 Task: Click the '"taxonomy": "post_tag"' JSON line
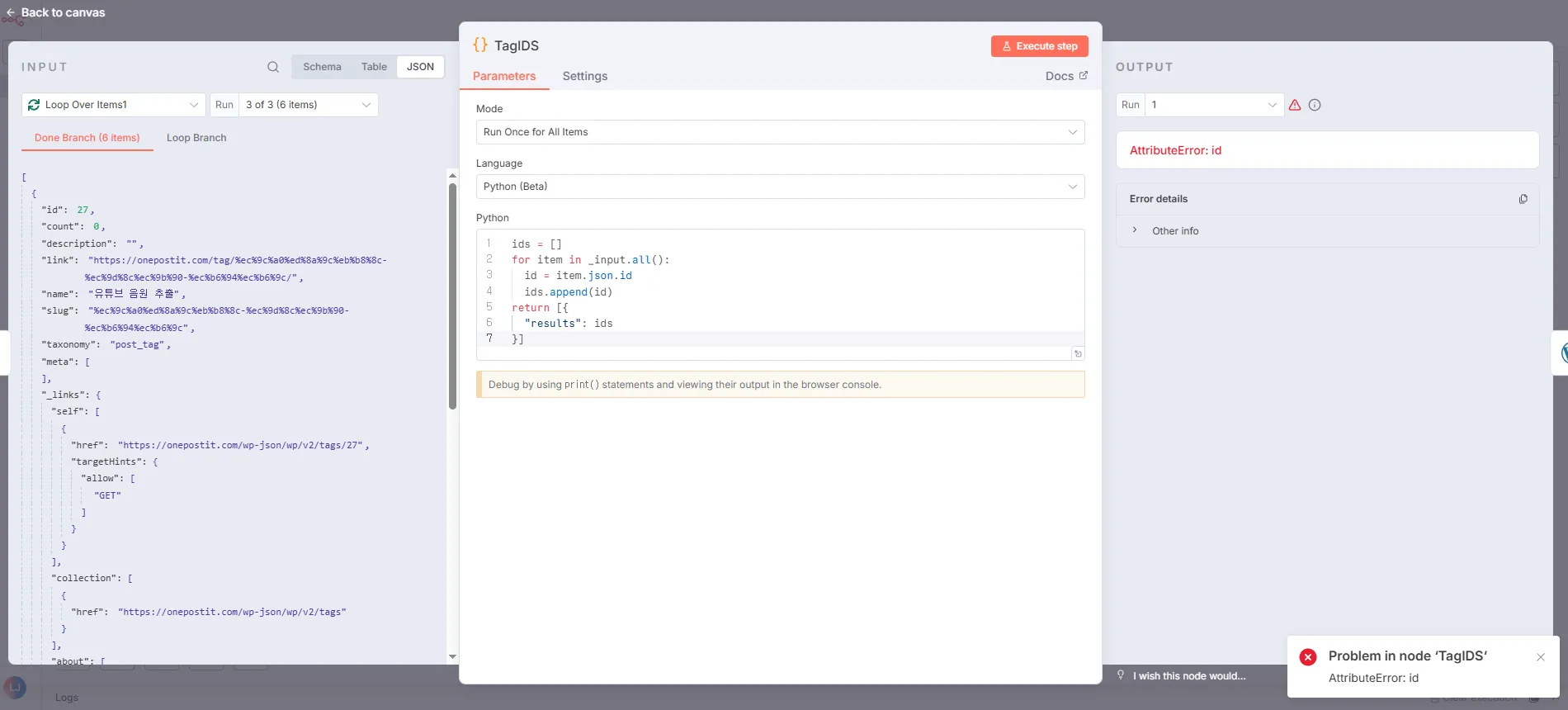tap(106, 344)
